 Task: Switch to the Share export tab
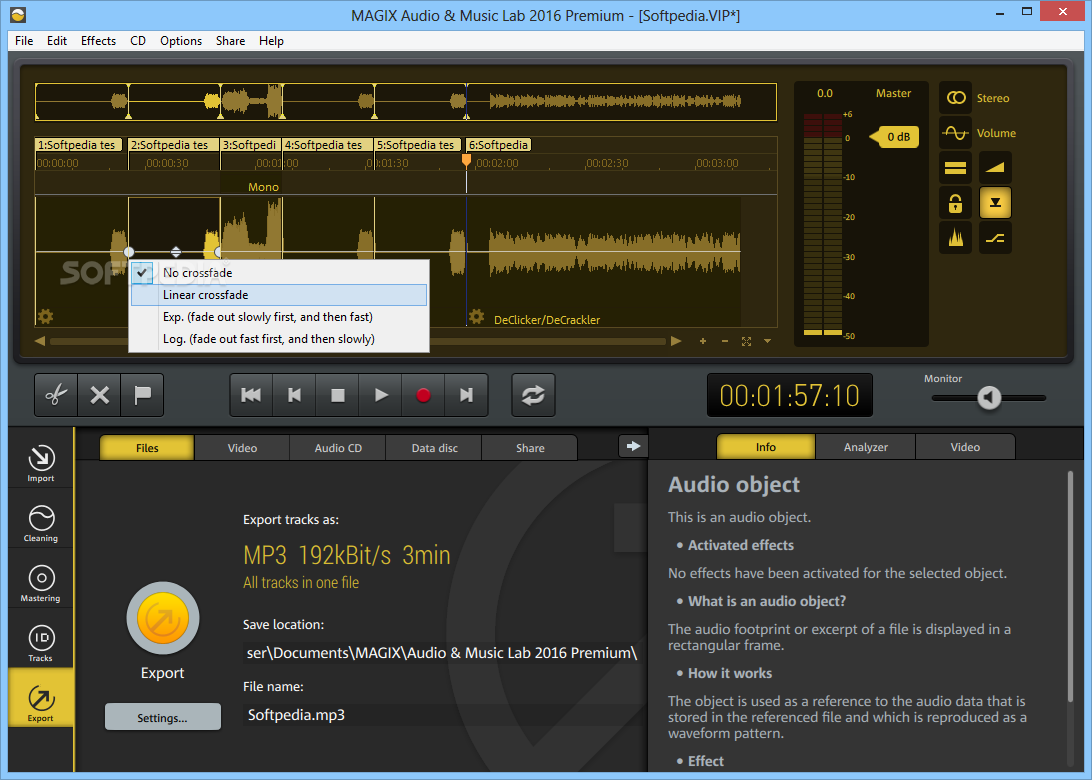pyautogui.click(x=530, y=448)
